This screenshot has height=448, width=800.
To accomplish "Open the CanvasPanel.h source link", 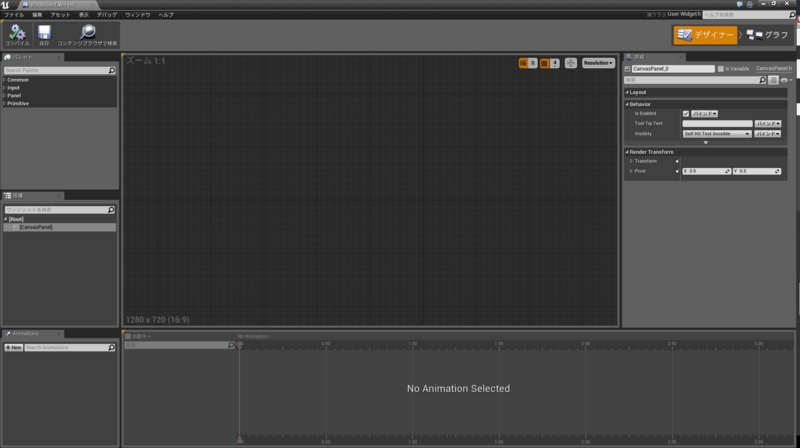I will 774,68.
